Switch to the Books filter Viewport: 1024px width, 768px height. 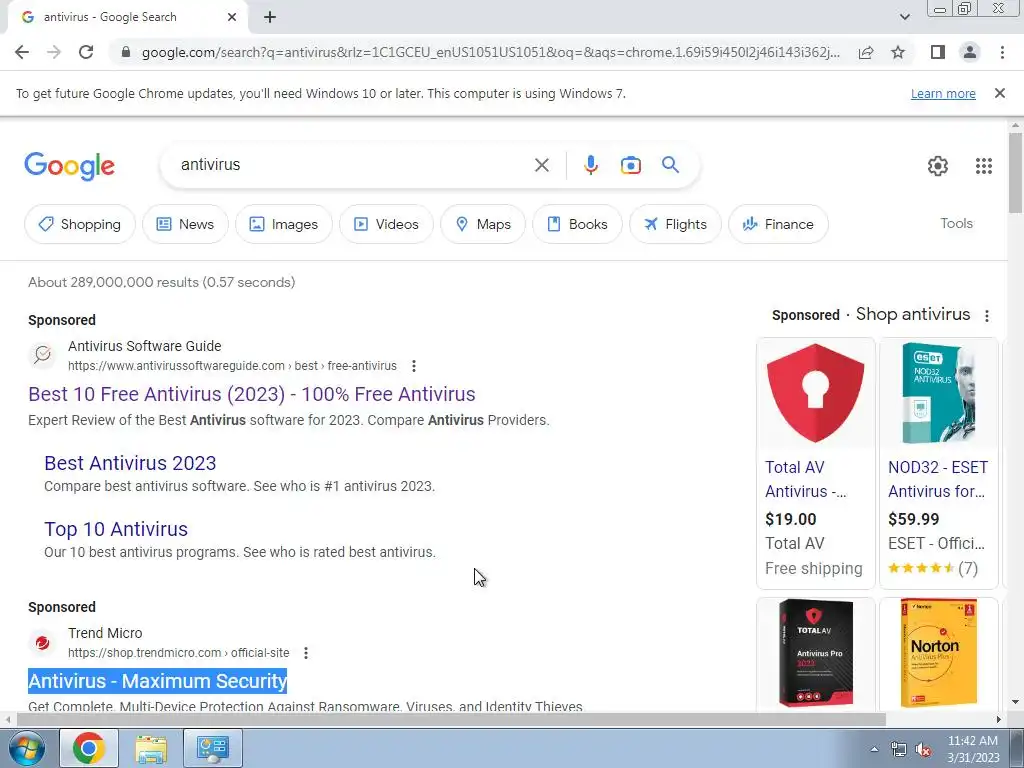[x=577, y=224]
